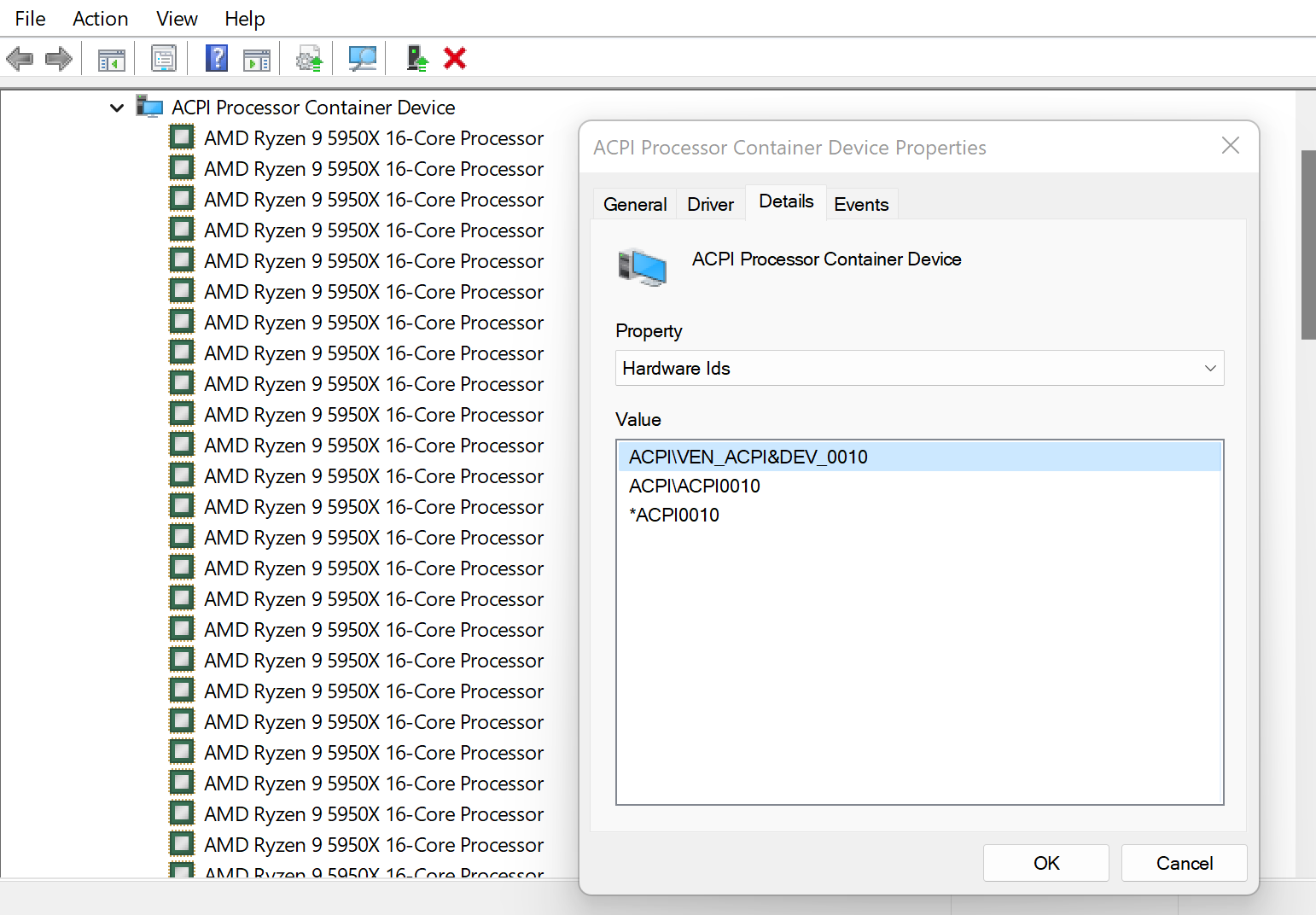The width and height of the screenshot is (1316, 915).
Task: Click the OK button
Action: click(1046, 863)
